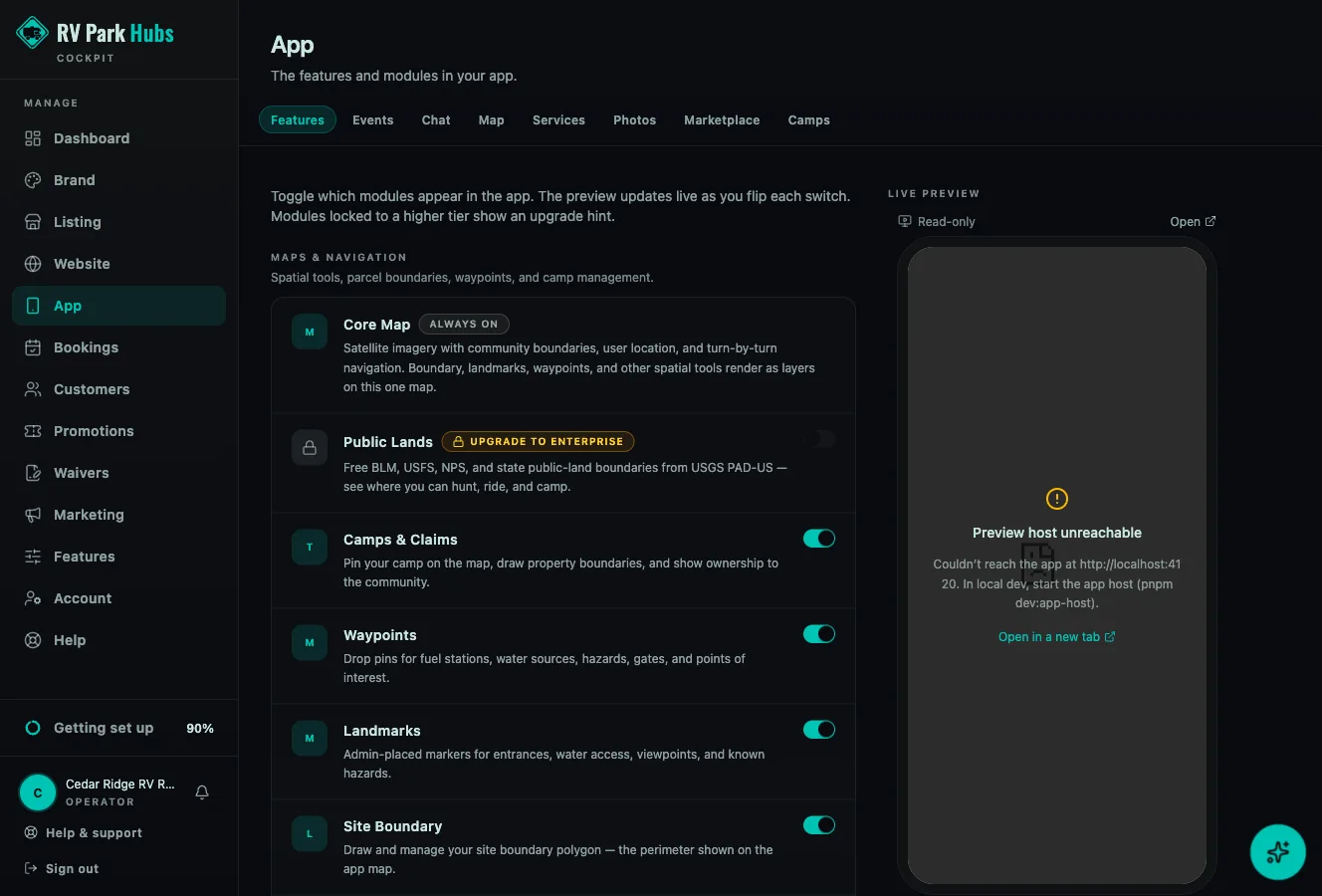
Task: Toggle the Waypoints switch
Action: point(819,634)
